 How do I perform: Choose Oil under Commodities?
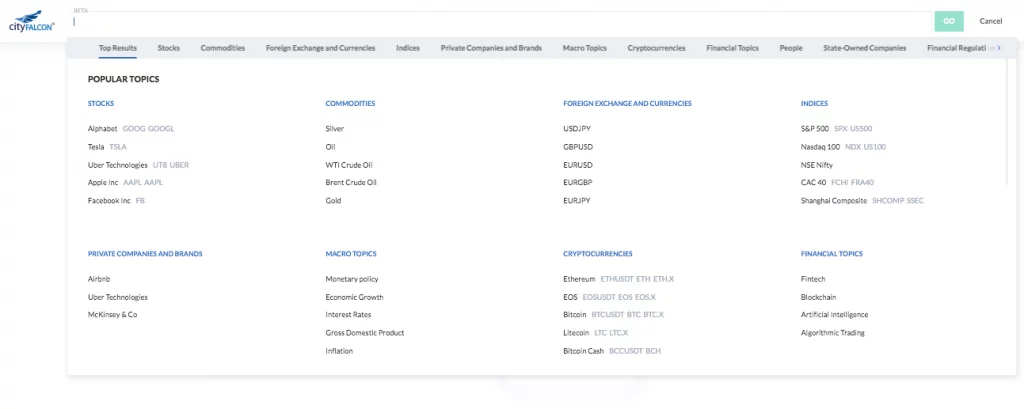[x=330, y=147]
